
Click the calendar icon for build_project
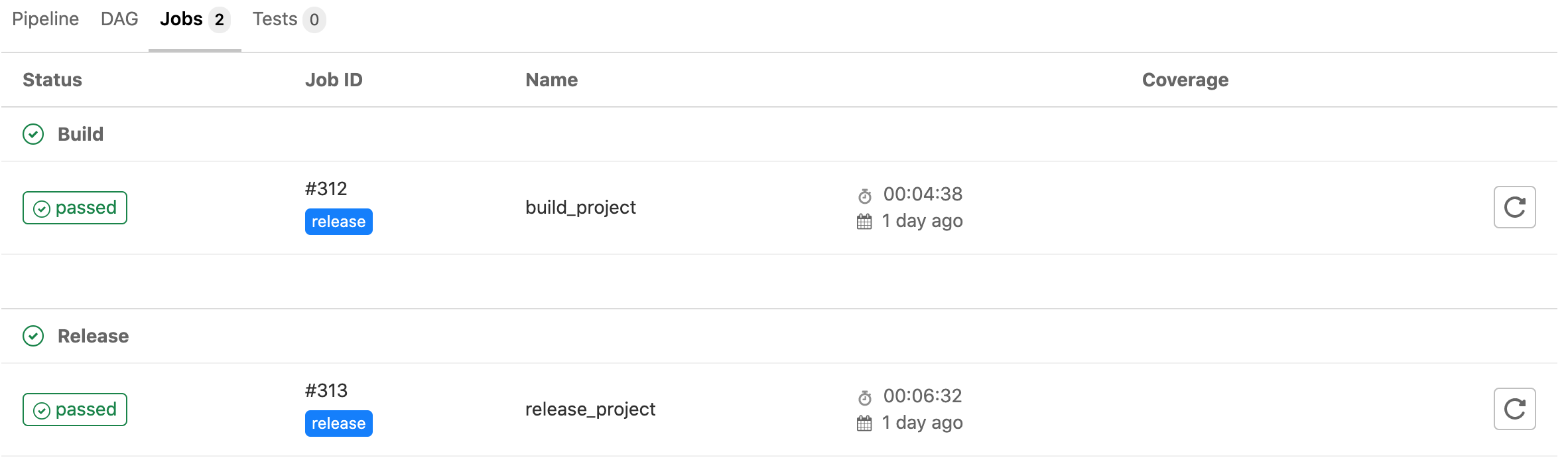click(x=864, y=222)
